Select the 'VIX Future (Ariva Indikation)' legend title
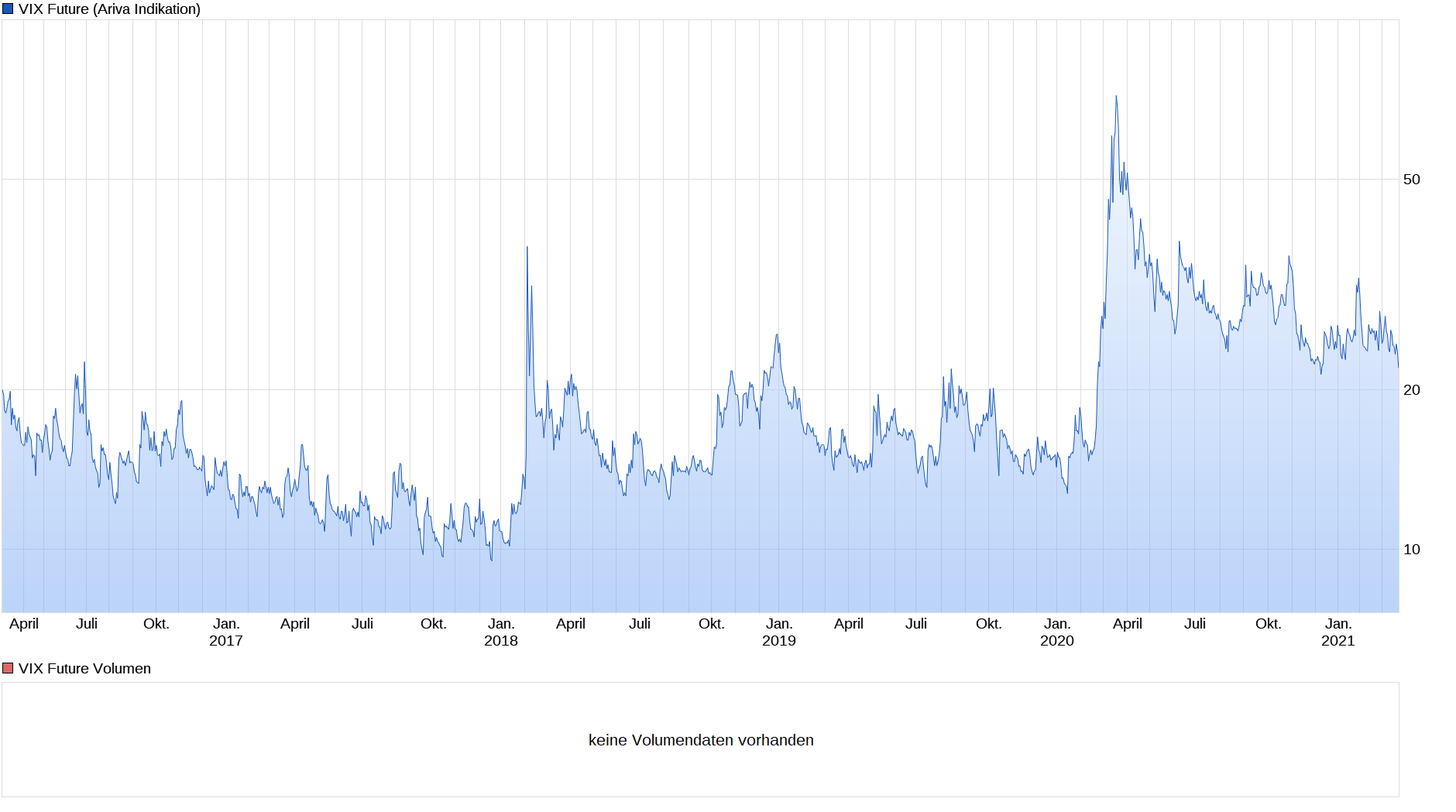The image size is (1456, 812). point(109,9)
